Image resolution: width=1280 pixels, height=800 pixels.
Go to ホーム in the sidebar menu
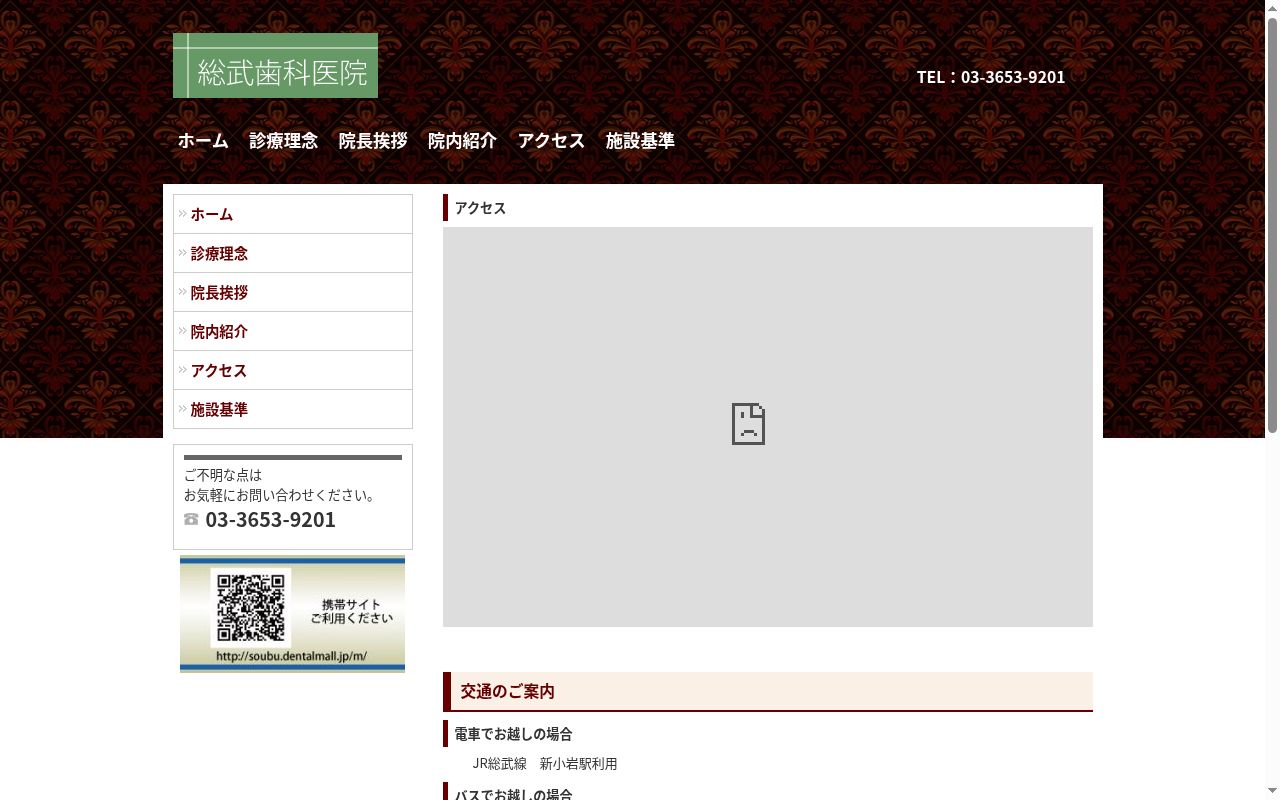pyautogui.click(x=293, y=214)
